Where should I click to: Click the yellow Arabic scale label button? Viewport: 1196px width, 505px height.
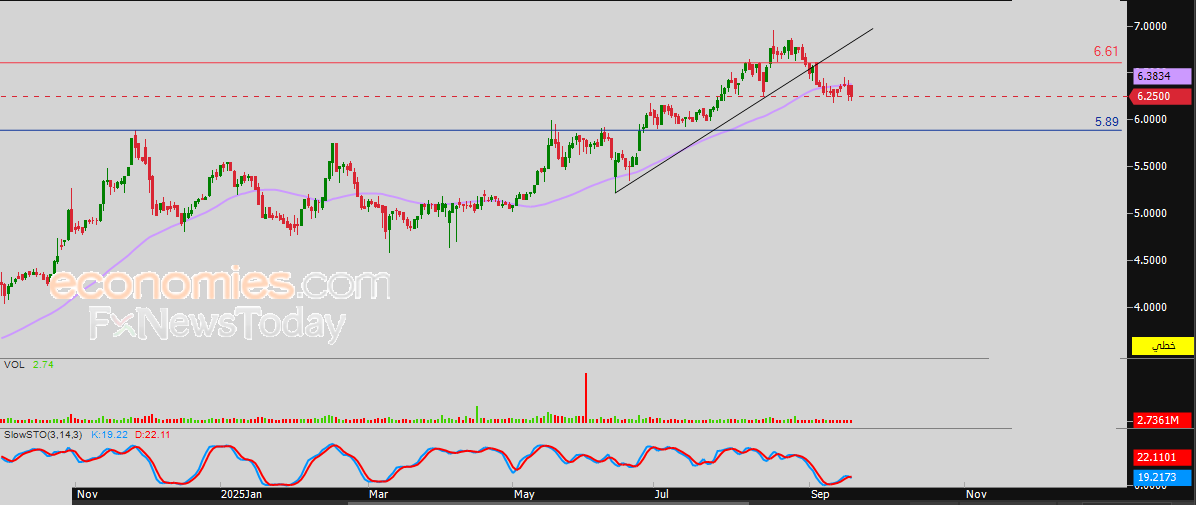[1162, 346]
